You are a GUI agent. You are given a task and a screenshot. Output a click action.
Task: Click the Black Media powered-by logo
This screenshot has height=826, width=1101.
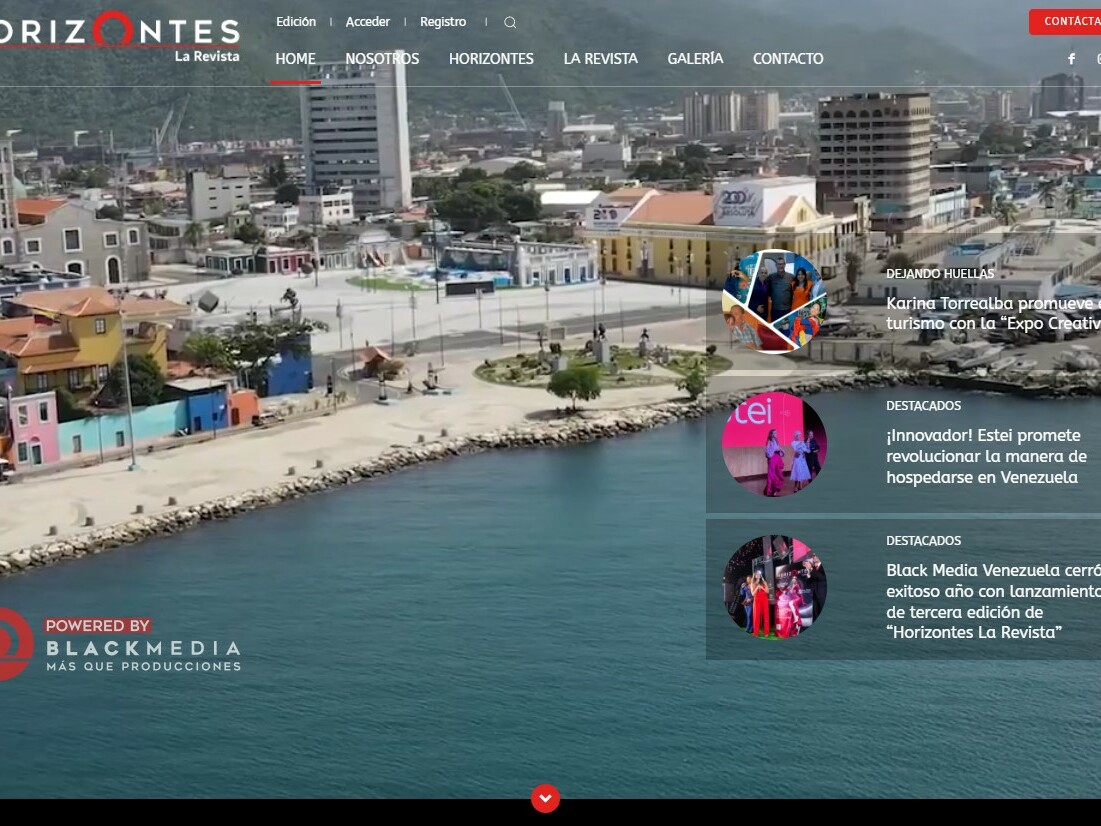[120, 645]
